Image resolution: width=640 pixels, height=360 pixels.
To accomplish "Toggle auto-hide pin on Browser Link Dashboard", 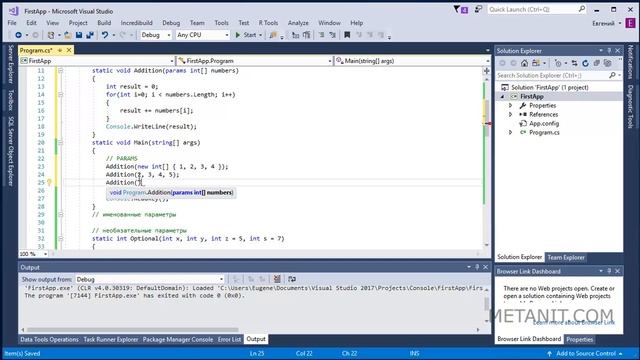I will 609,271.
